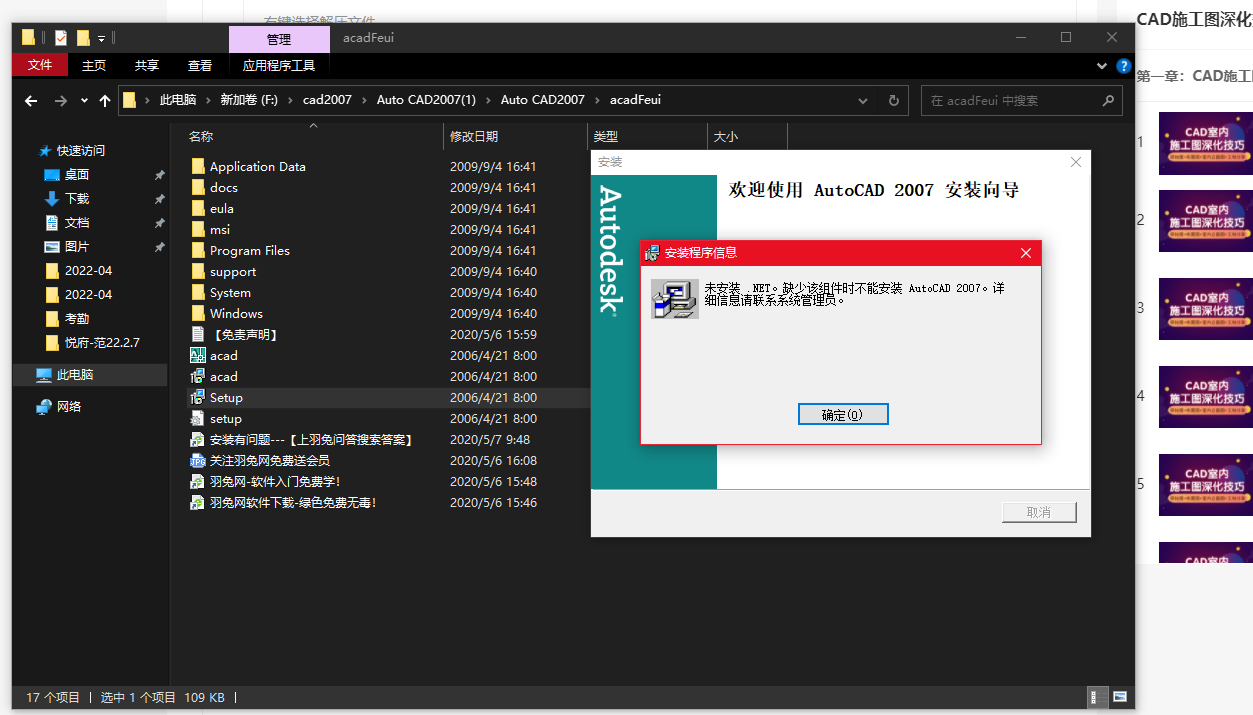Select the Program Files folder icon
1253x715 pixels.
198,250
